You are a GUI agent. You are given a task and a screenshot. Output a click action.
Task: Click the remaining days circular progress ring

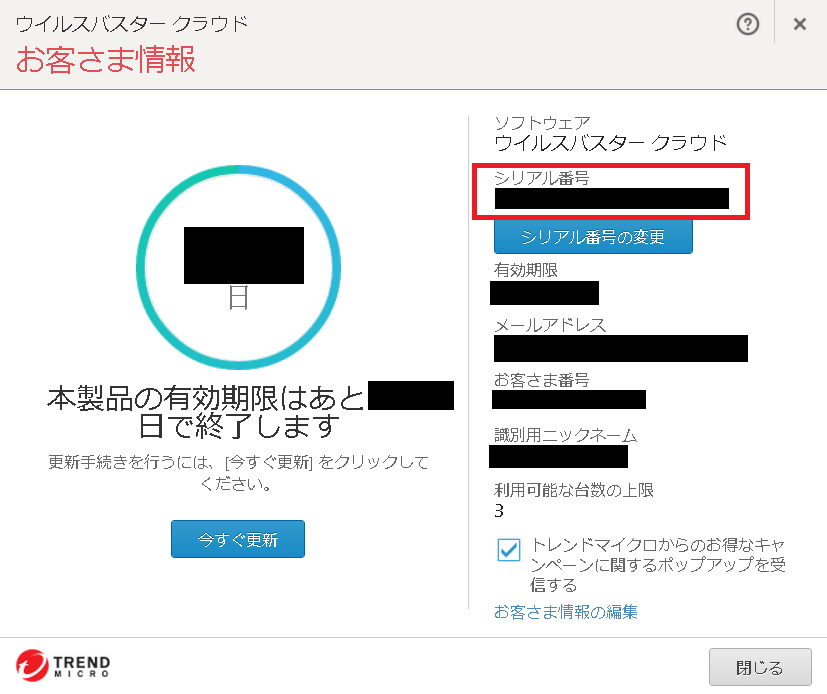tap(238, 267)
